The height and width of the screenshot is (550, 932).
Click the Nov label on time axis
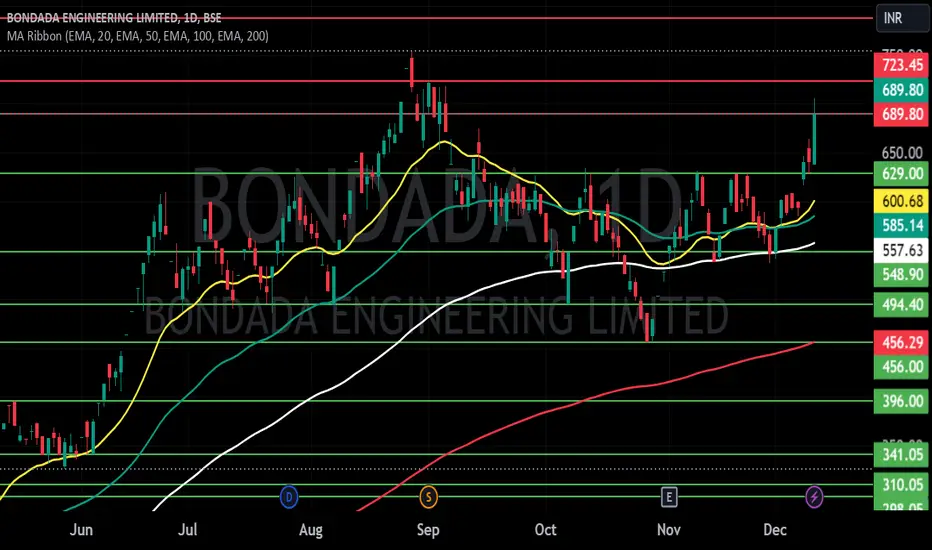(x=669, y=530)
